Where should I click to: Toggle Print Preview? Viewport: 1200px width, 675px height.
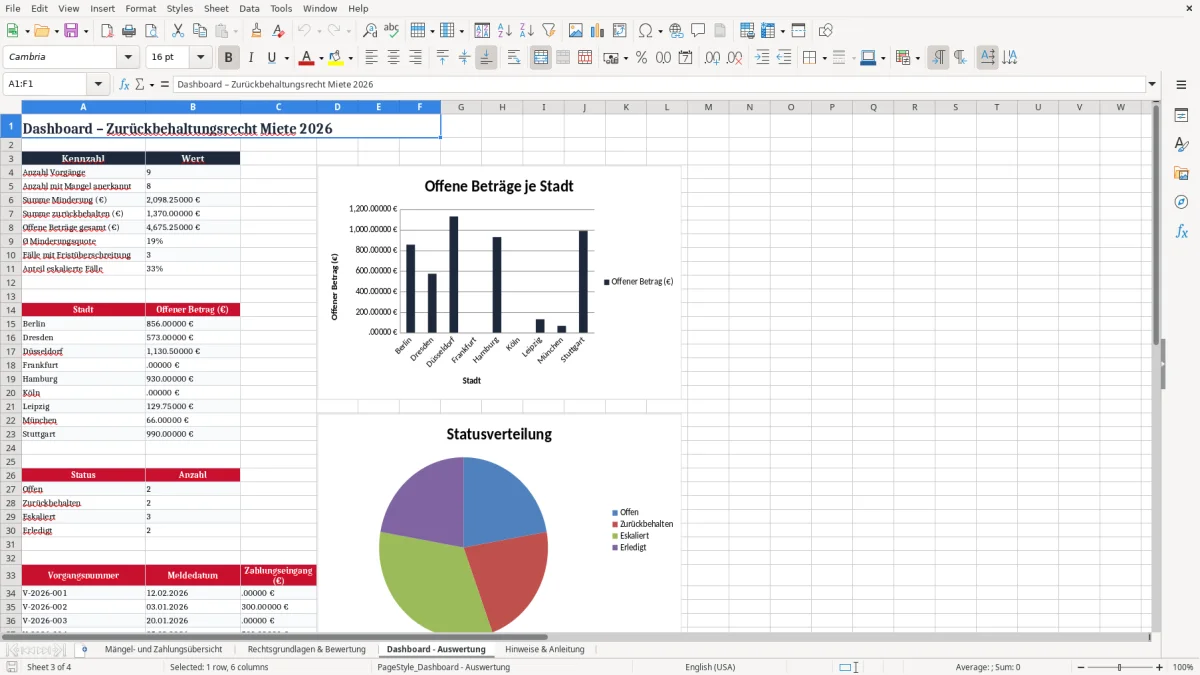click(x=149, y=31)
